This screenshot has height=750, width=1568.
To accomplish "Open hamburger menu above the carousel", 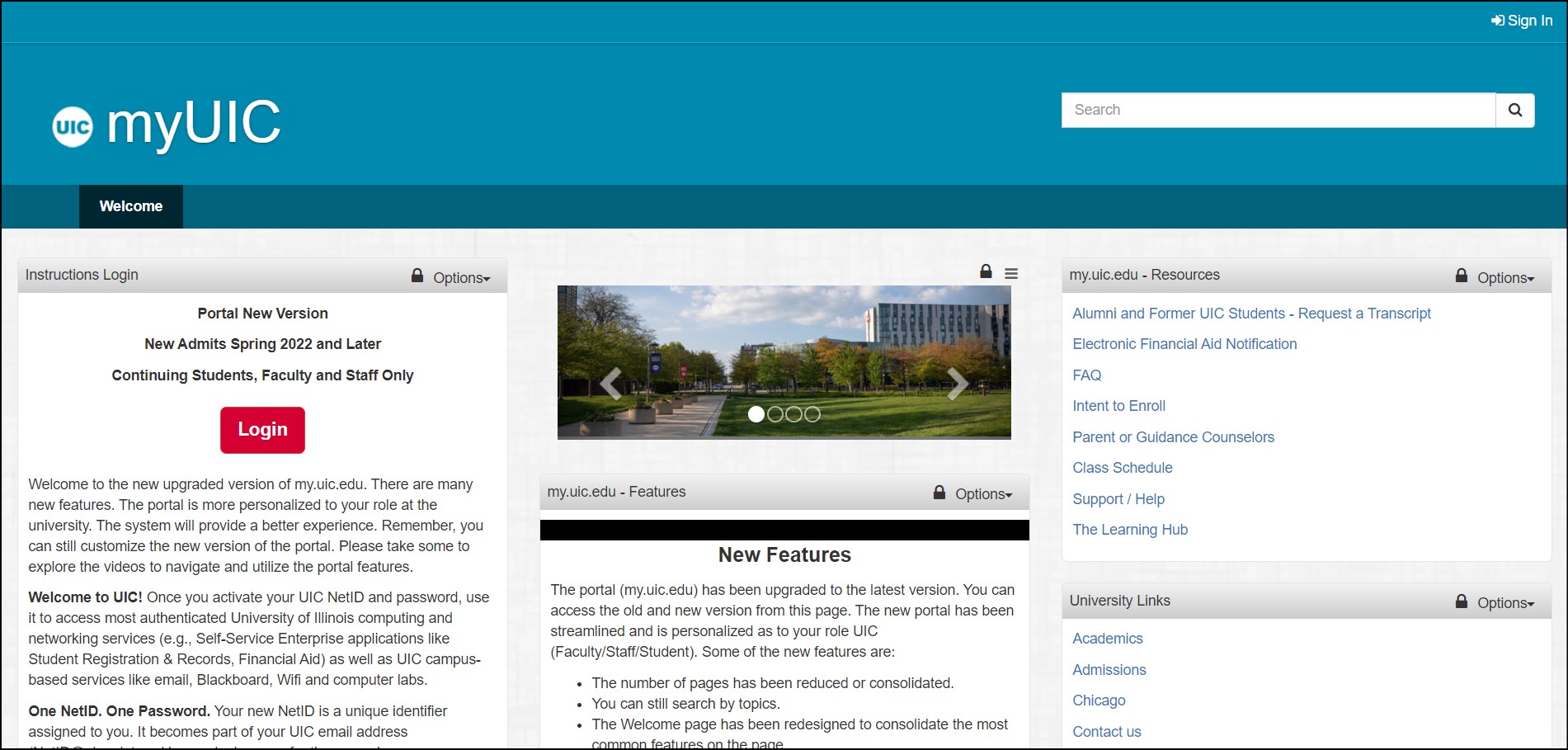I will pyautogui.click(x=1011, y=273).
